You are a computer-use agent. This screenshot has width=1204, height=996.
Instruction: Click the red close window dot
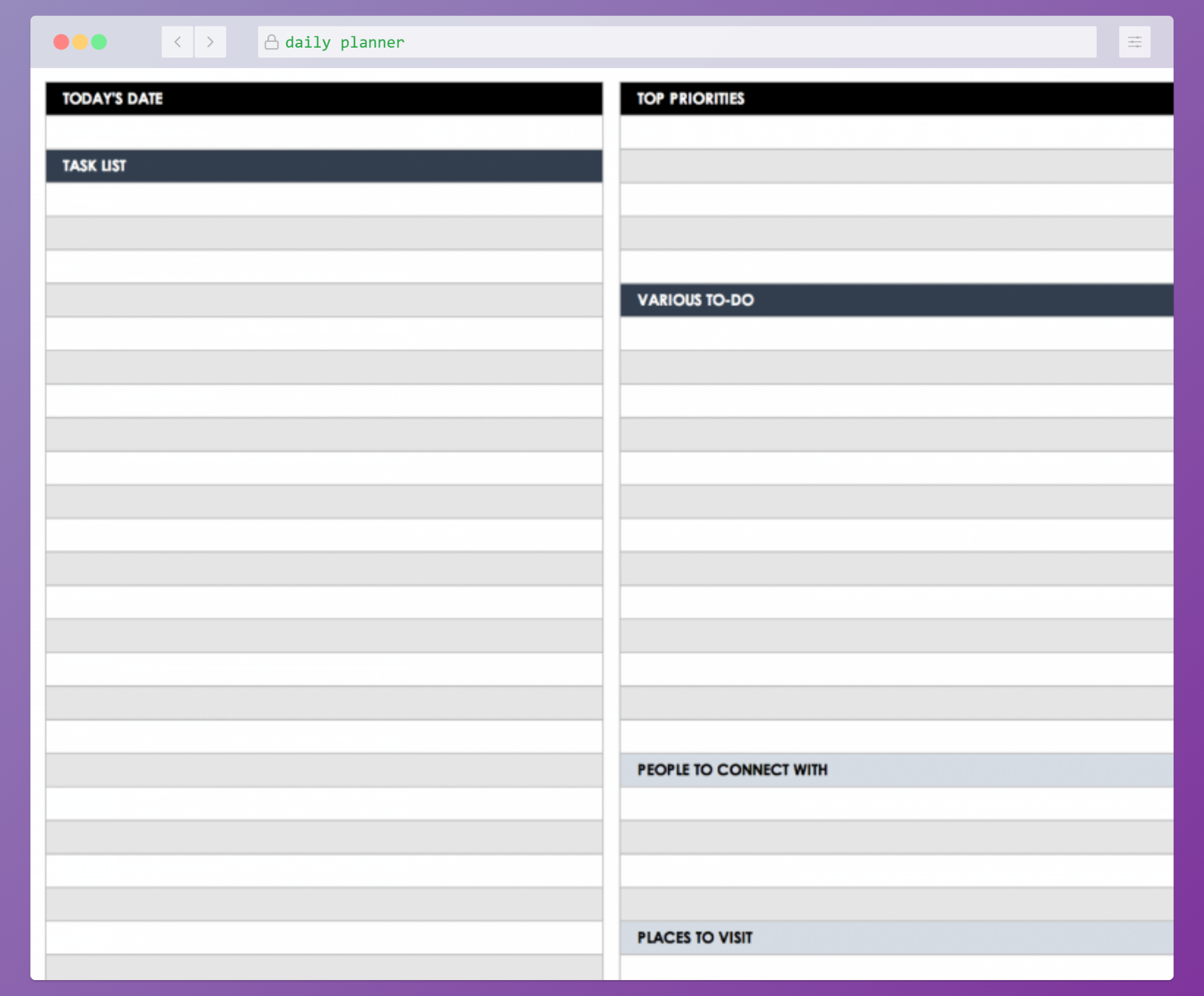pyautogui.click(x=61, y=42)
